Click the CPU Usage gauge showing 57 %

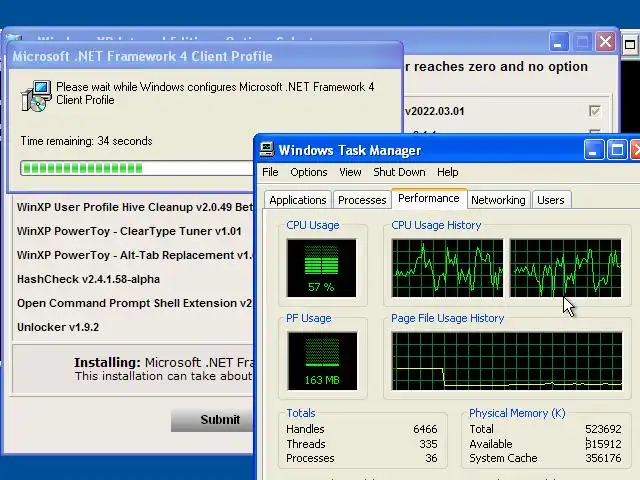point(321,268)
